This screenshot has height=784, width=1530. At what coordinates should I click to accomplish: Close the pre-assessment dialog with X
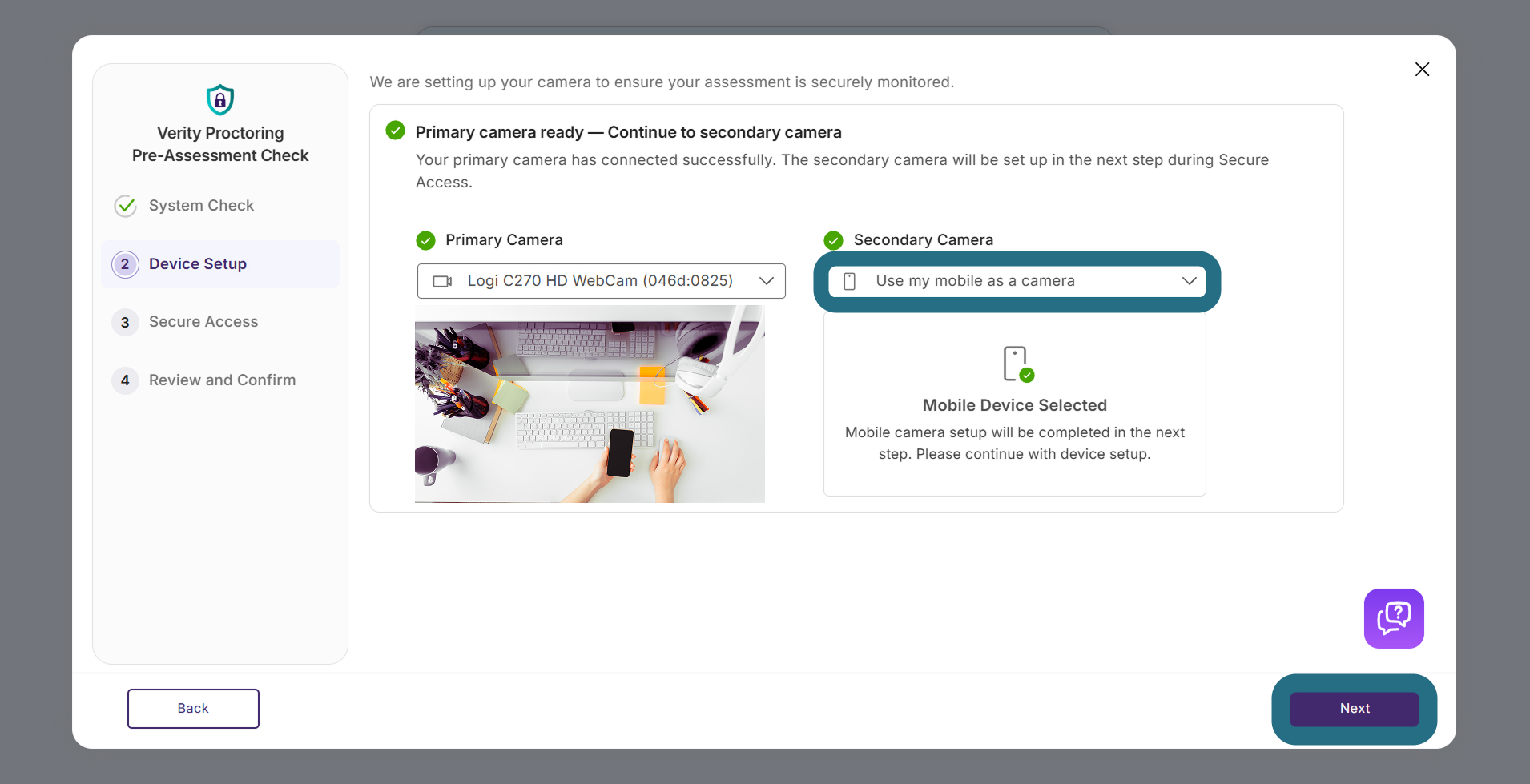click(x=1422, y=70)
